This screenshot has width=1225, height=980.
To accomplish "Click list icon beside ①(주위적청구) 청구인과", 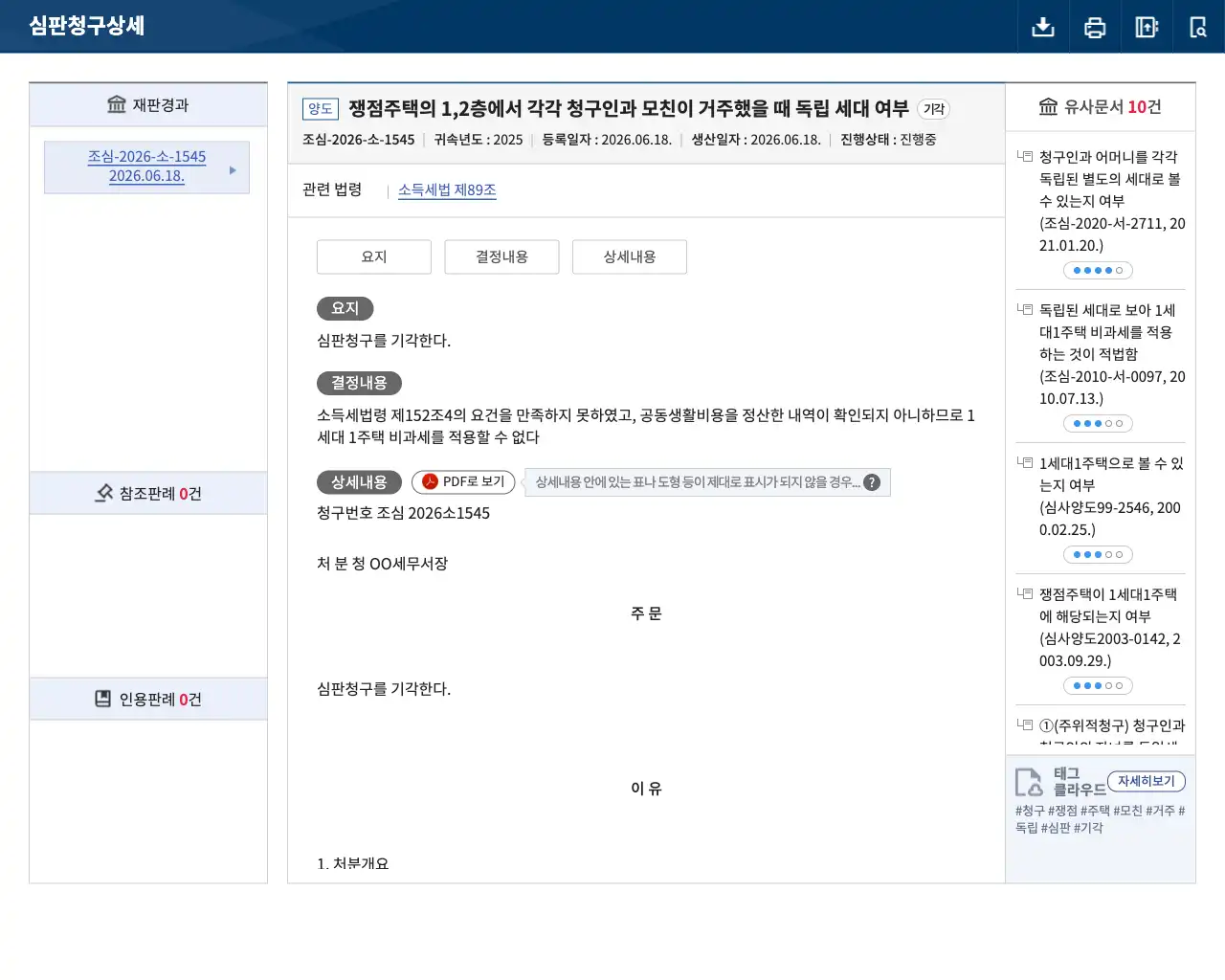I will [x=1025, y=724].
